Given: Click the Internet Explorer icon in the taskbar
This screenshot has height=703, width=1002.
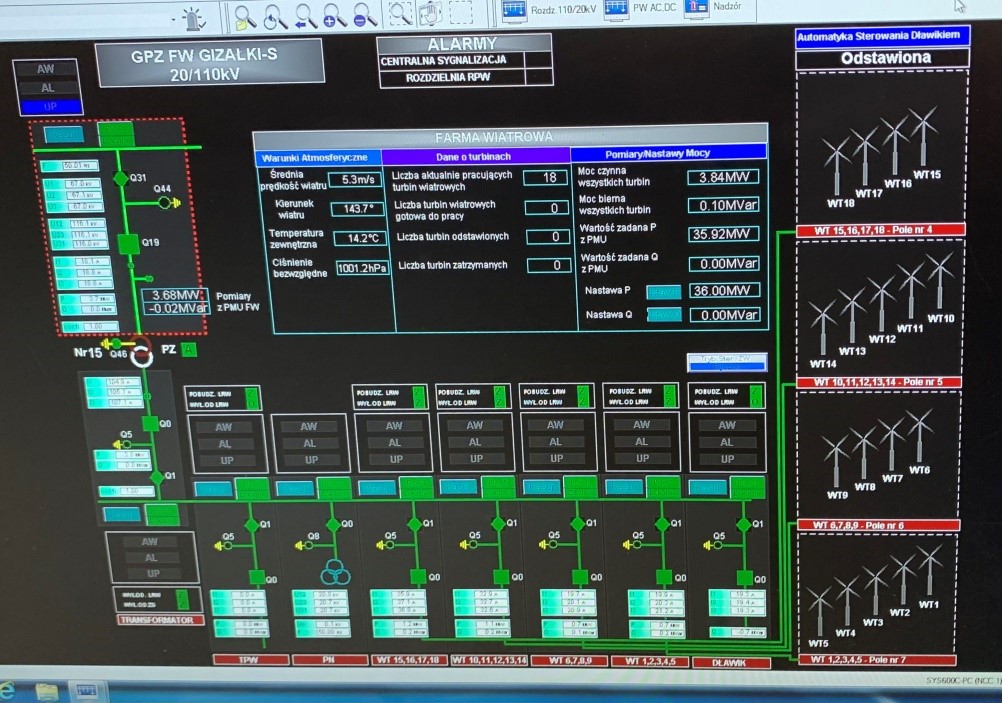Looking at the screenshot, I should 6,692.
